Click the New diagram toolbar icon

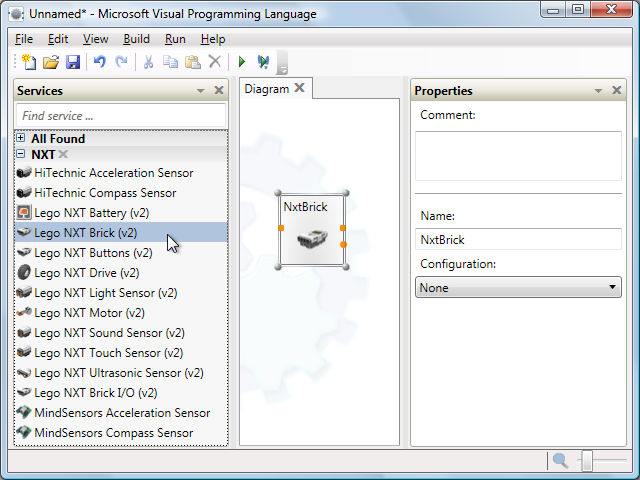click(x=29, y=62)
